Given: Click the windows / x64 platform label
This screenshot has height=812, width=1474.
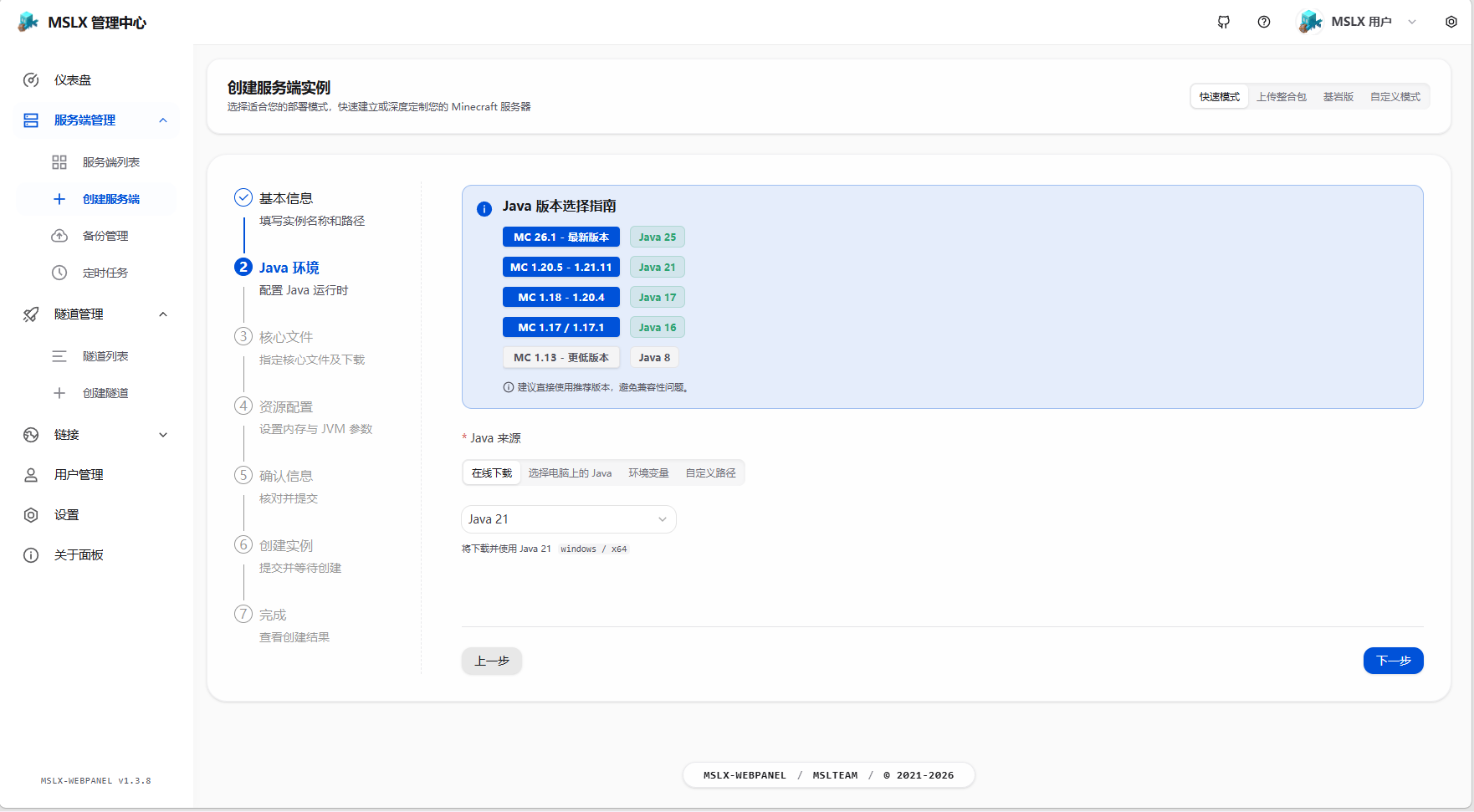Looking at the screenshot, I should click(594, 549).
